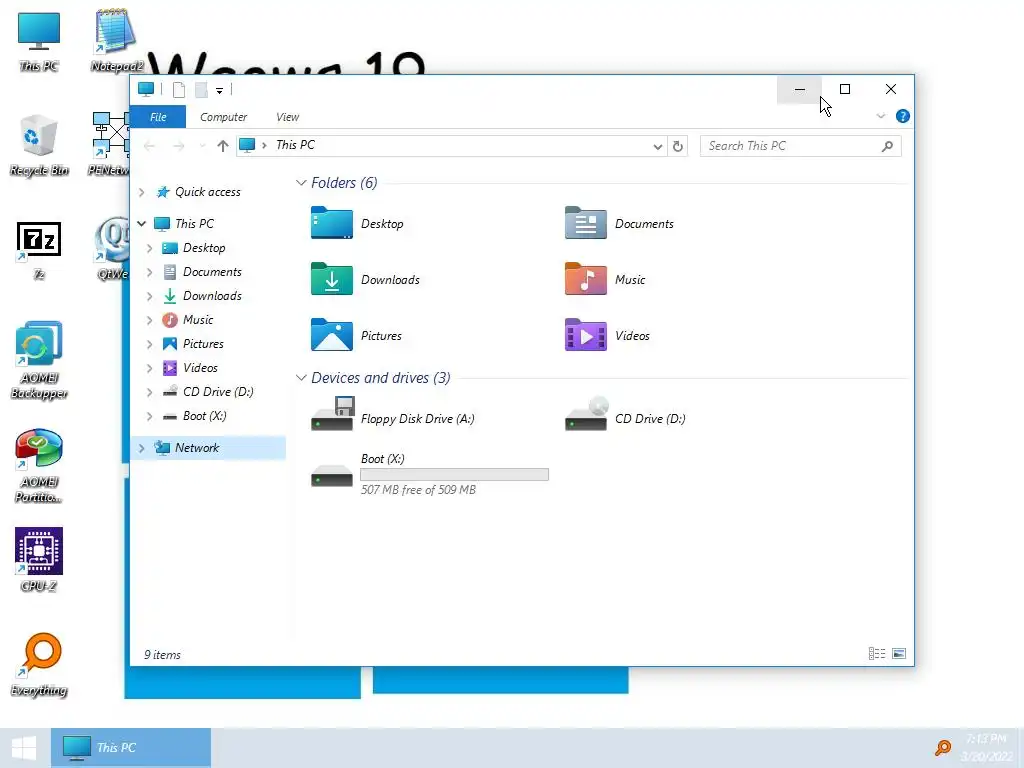
Task: Select the Boot (X:) drive in main pane
Action: [430, 474]
